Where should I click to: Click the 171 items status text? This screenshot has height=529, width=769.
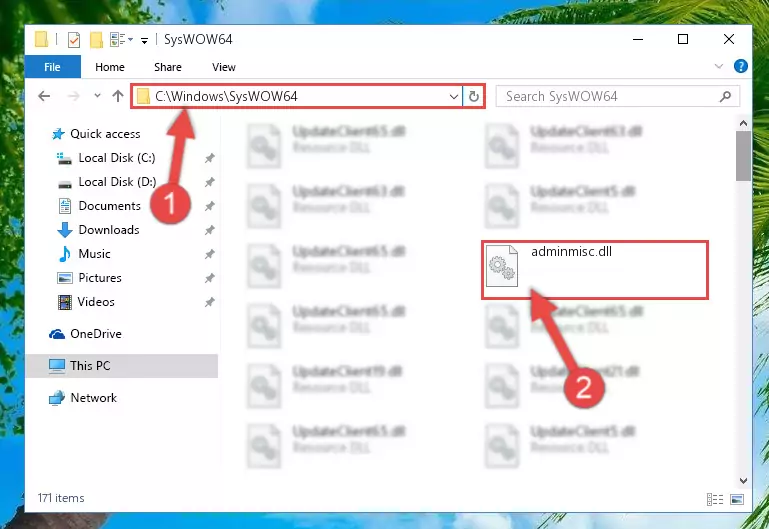(61, 498)
